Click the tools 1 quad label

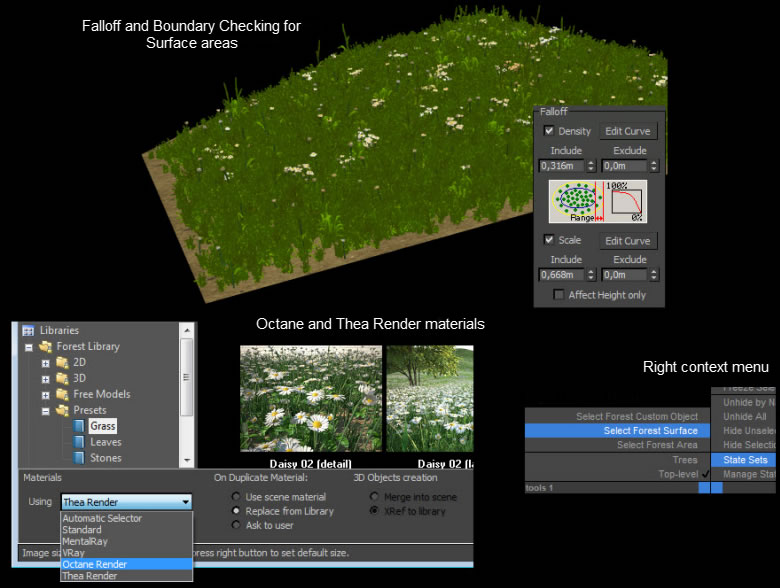[x=539, y=488]
